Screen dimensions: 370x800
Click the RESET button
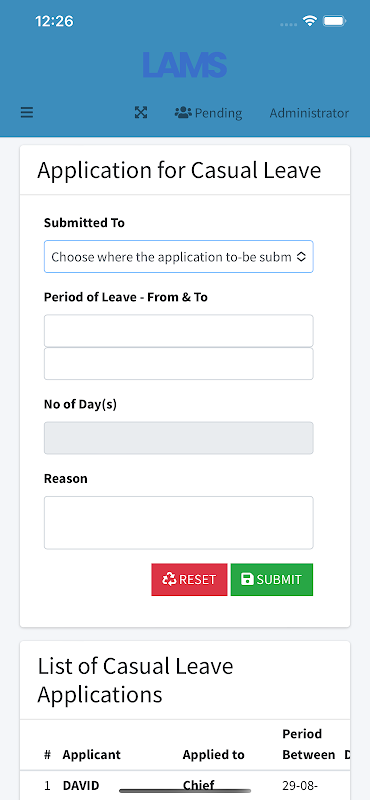189,580
